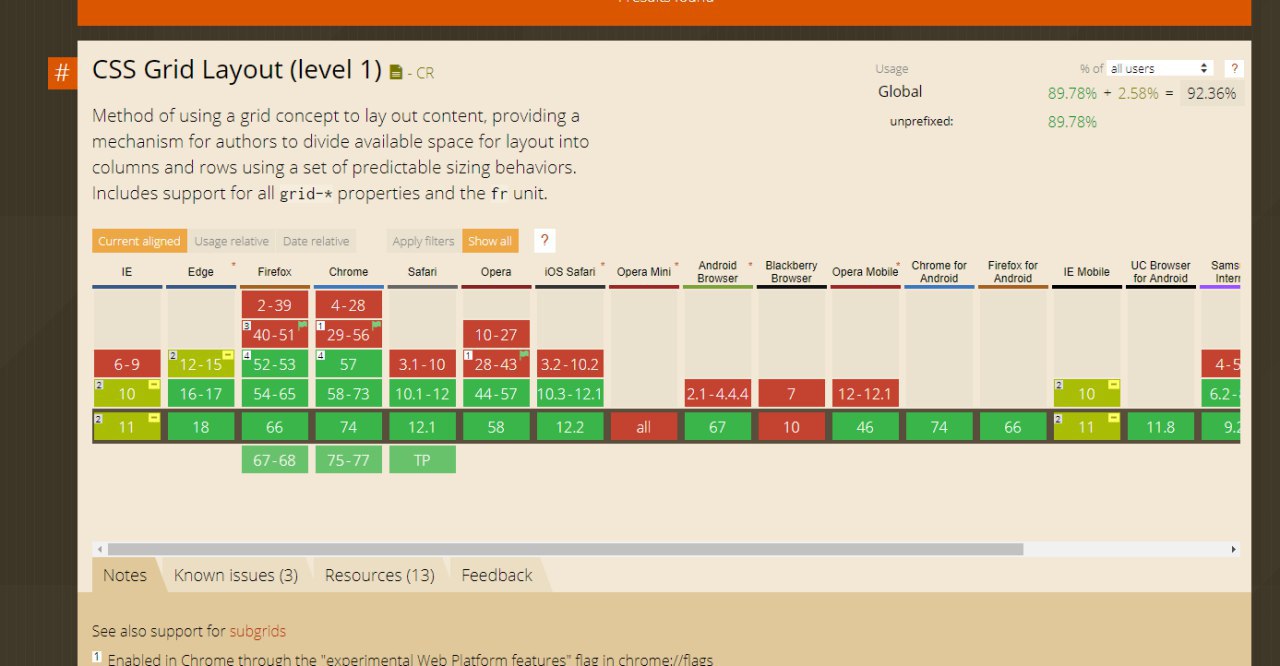The image size is (1280, 666).
Task: Click the 92.36% global usage total
Action: pyautogui.click(x=1212, y=93)
